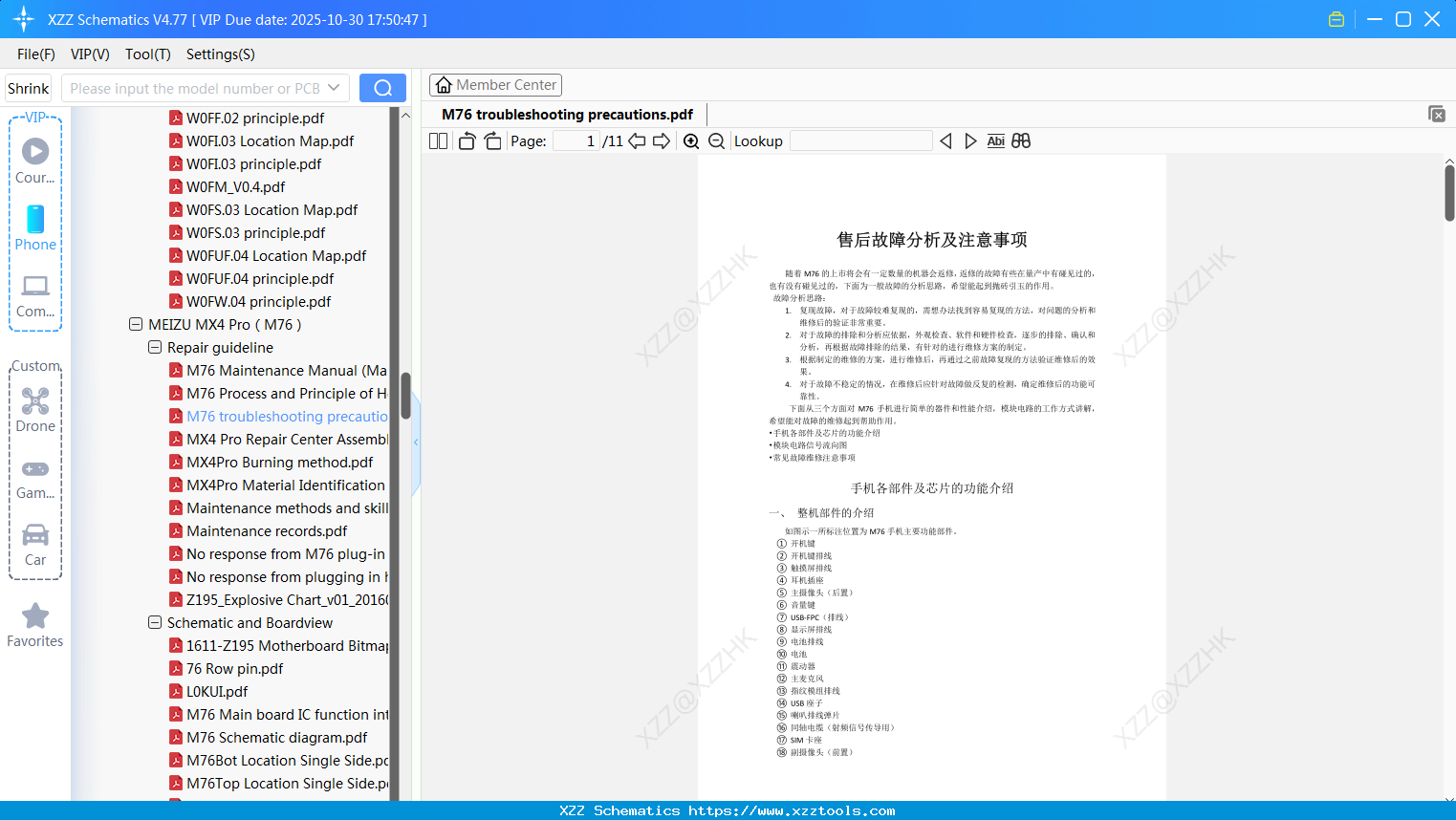Collapse the MEIZU MX4 Pro tree node
Viewport: 1456px width, 820px height.
click(135, 324)
